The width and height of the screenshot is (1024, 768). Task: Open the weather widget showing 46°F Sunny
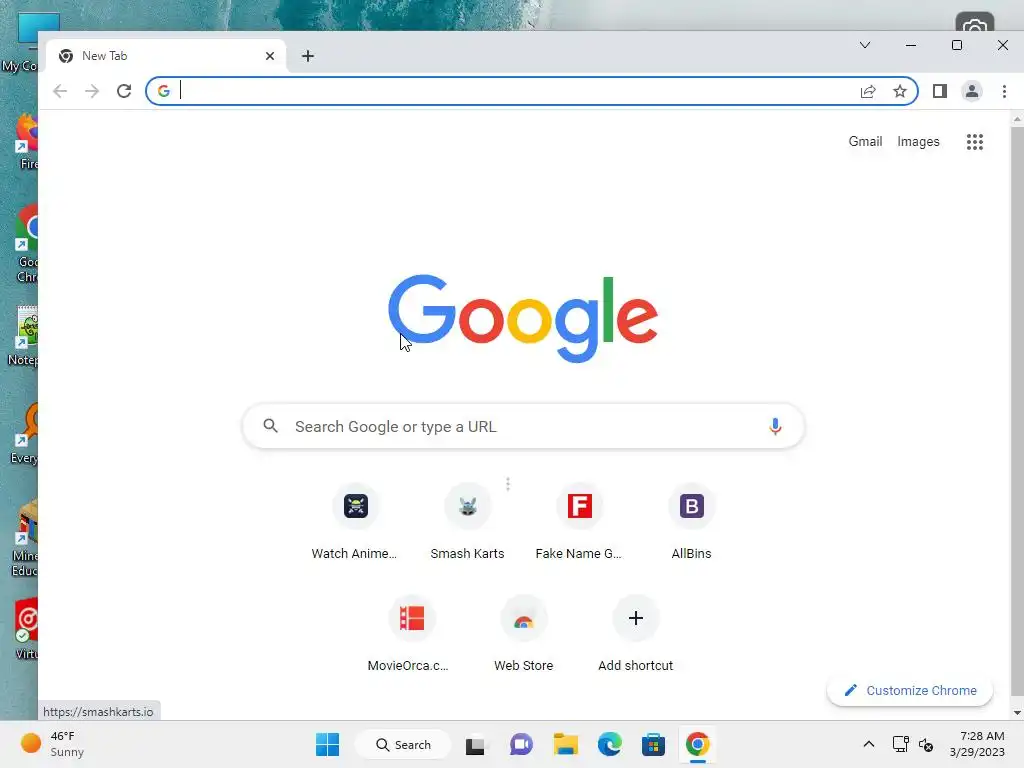click(x=53, y=744)
